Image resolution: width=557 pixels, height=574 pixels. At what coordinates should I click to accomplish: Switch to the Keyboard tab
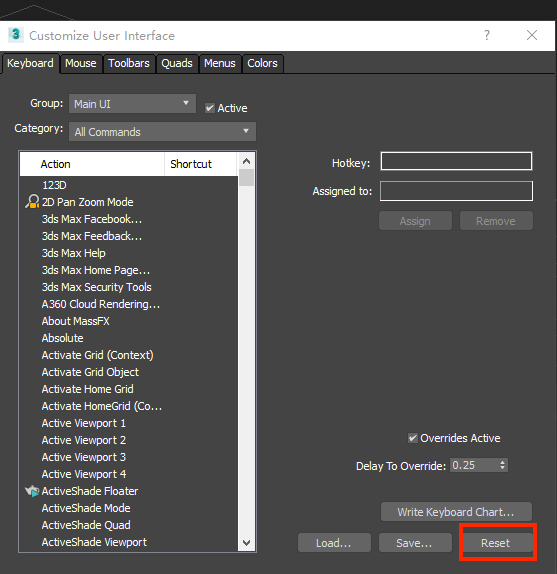[30, 63]
